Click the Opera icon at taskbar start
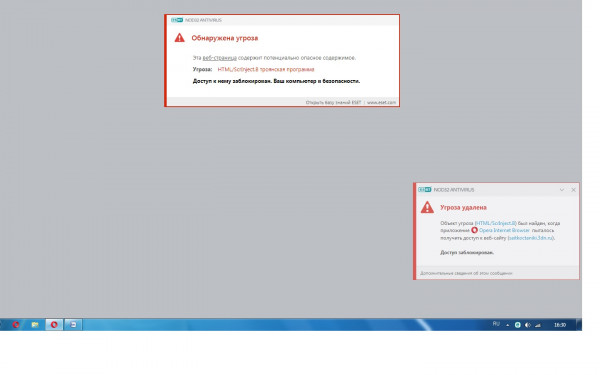 pos(16,324)
